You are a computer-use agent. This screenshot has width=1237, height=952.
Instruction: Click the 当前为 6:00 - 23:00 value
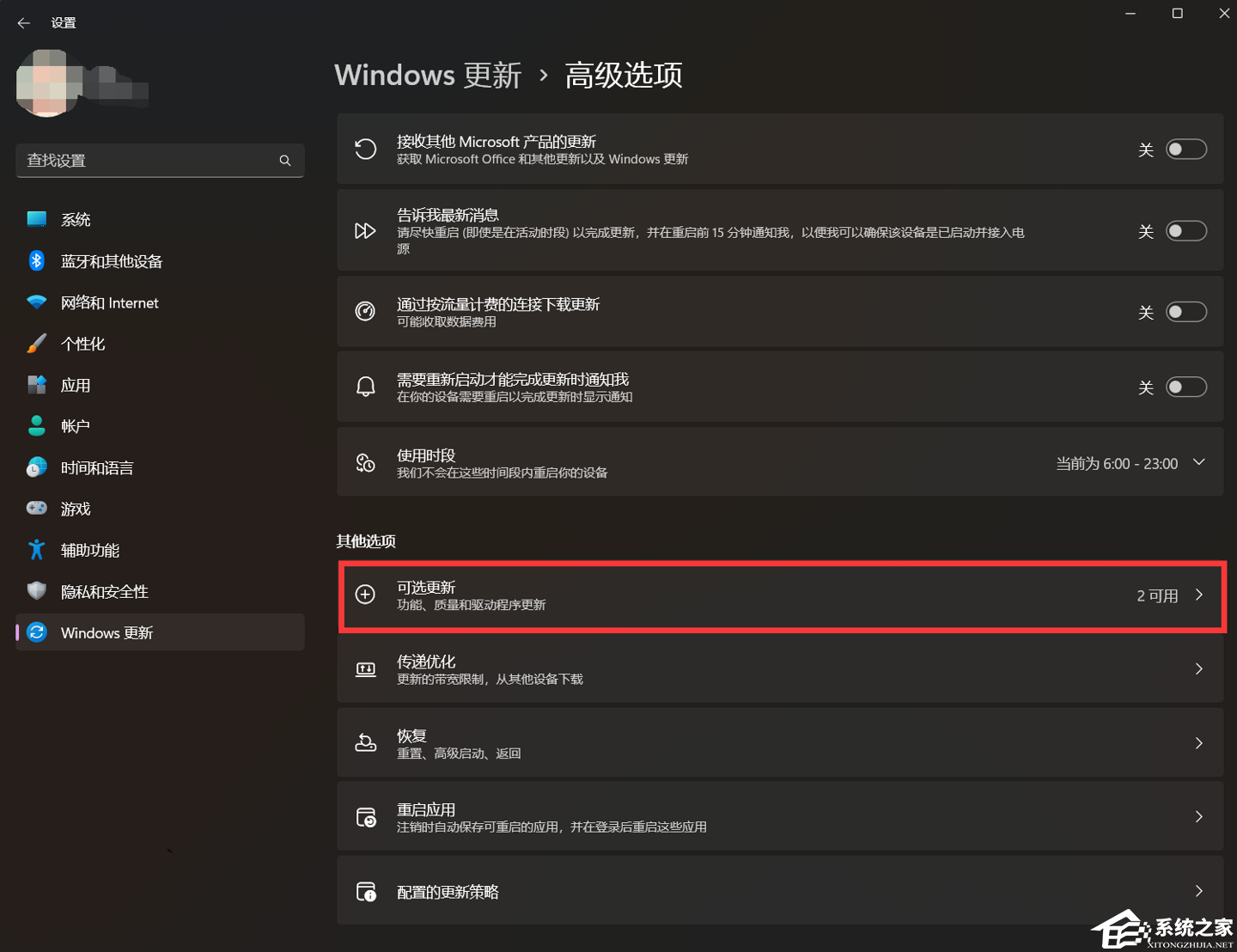point(1117,464)
